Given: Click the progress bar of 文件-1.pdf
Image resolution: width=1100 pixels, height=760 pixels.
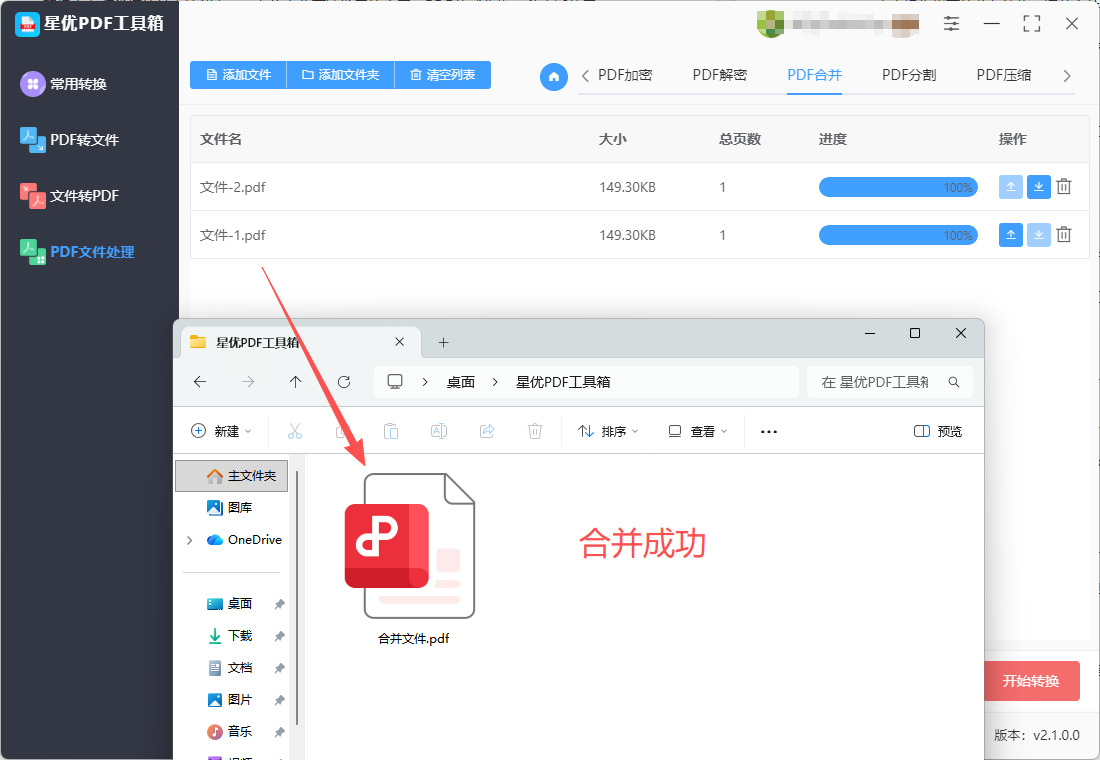Looking at the screenshot, I should 898,235.
